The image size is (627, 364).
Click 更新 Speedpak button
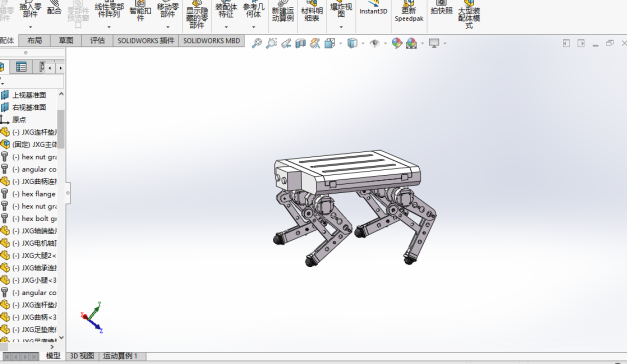409,12
